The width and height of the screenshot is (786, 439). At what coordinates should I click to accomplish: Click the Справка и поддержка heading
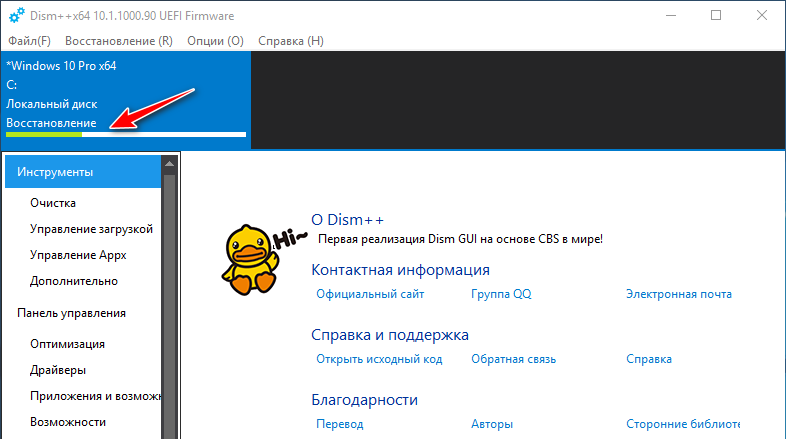[389, 335]
